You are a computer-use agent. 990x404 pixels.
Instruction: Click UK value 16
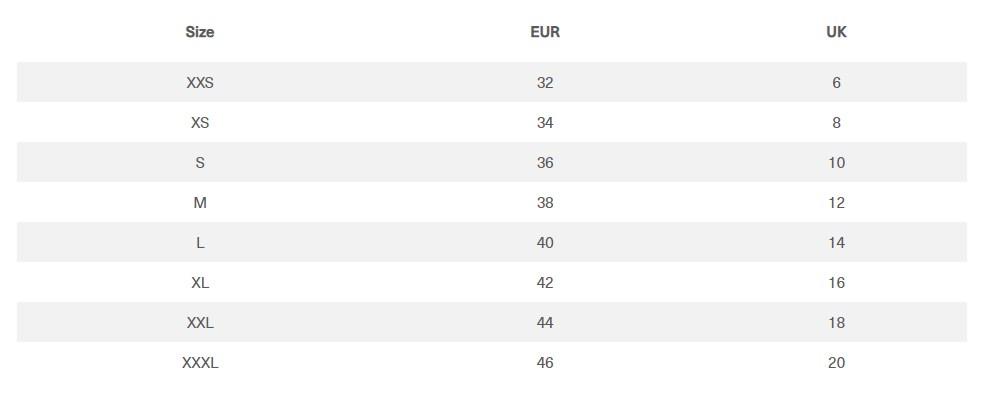pos(836,283)
